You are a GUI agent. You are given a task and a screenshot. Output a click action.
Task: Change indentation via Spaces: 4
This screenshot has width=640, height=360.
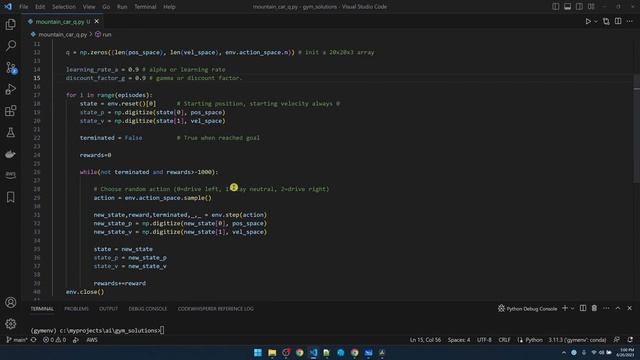pos(459,340)
